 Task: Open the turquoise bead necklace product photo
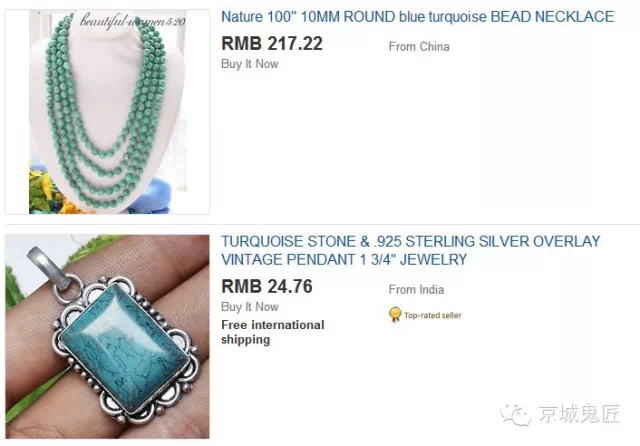tap(107, 112)
